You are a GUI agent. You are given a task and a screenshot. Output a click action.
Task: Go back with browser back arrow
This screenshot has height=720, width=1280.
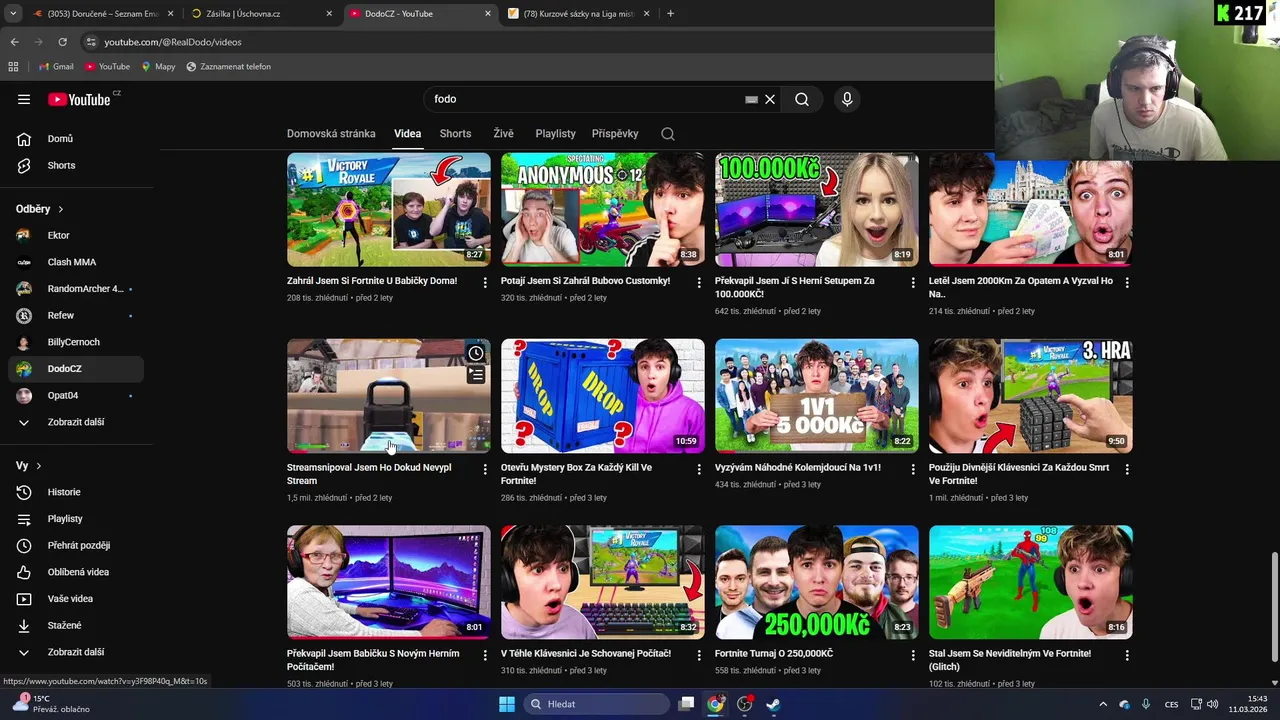(14, 42)
